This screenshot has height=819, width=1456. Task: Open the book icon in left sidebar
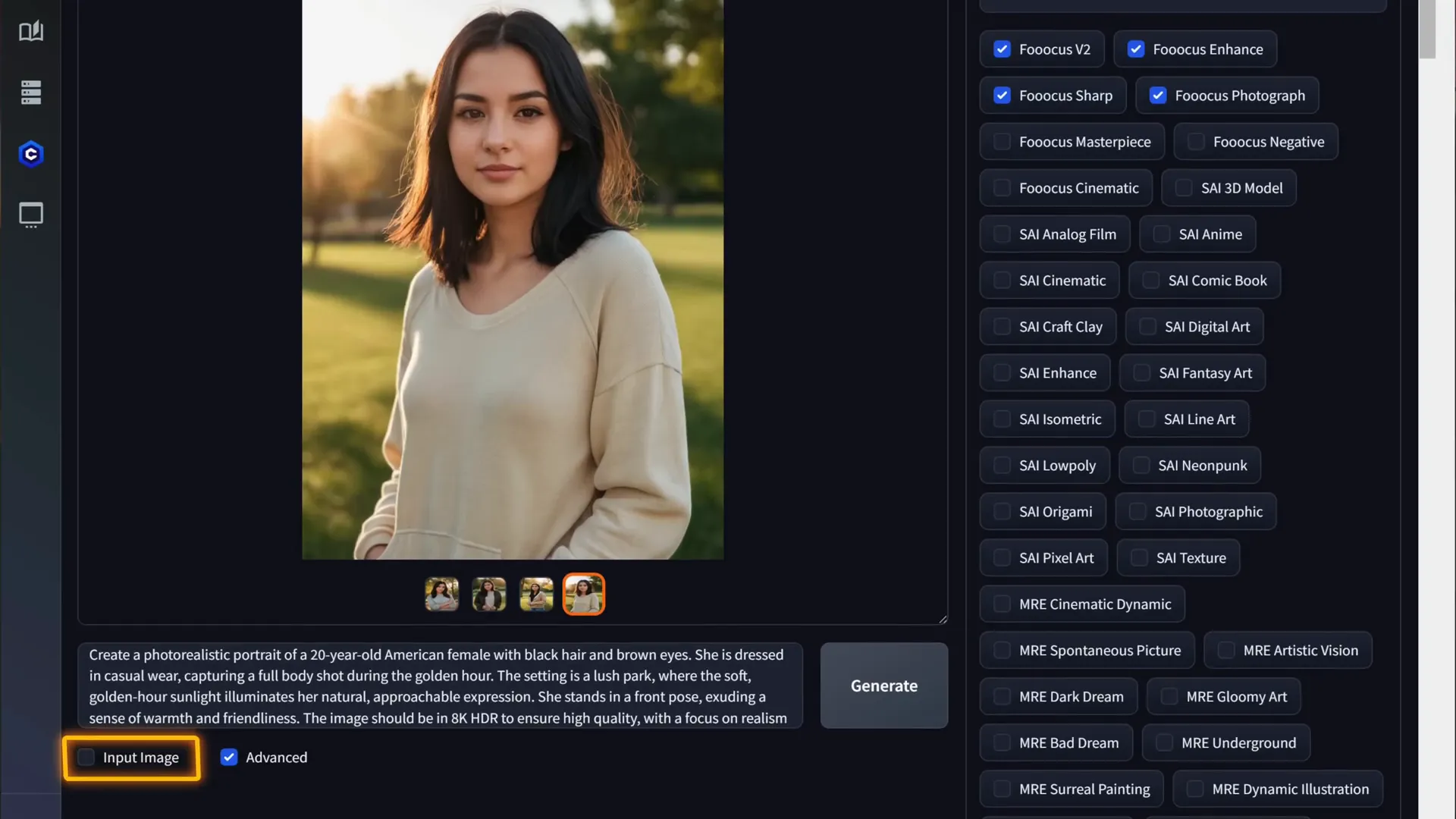pyautogui.click(x=31, y=31)
